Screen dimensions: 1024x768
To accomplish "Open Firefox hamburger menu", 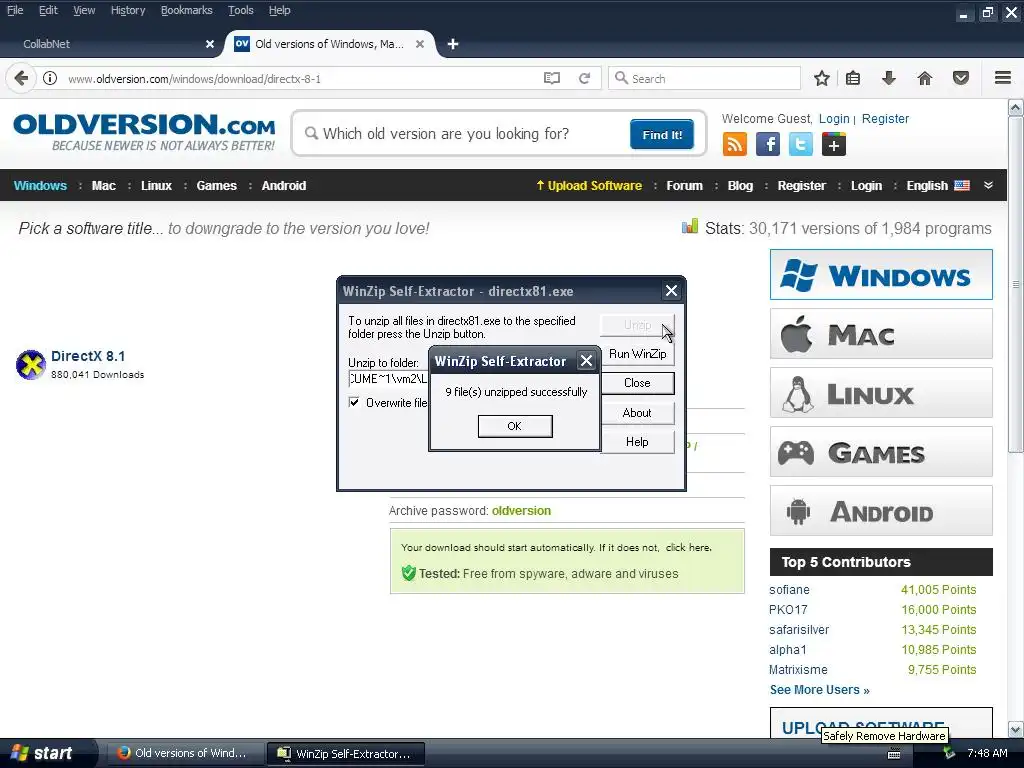I will pyautogui.click(x=1003, y=78).
